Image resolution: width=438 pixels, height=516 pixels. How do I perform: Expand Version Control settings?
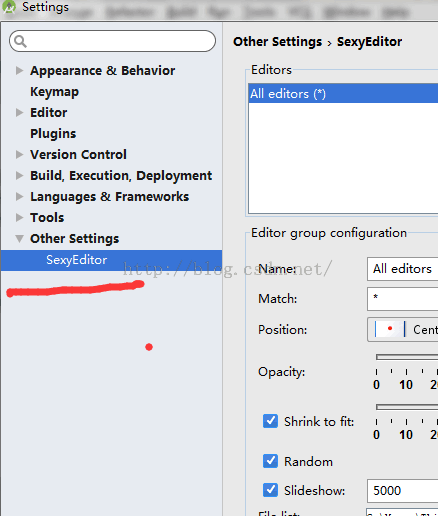tap(19, 154)
